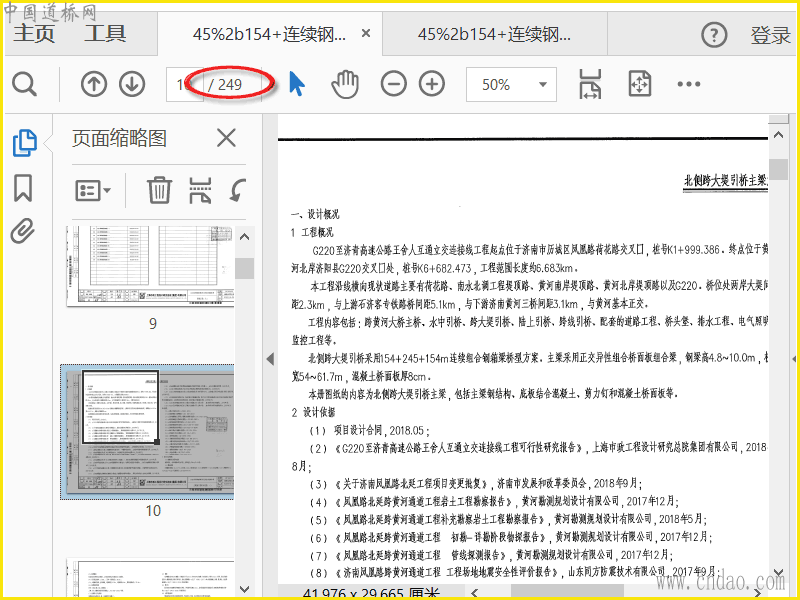
Task: Click the page number input field
Action: point(185,84)
